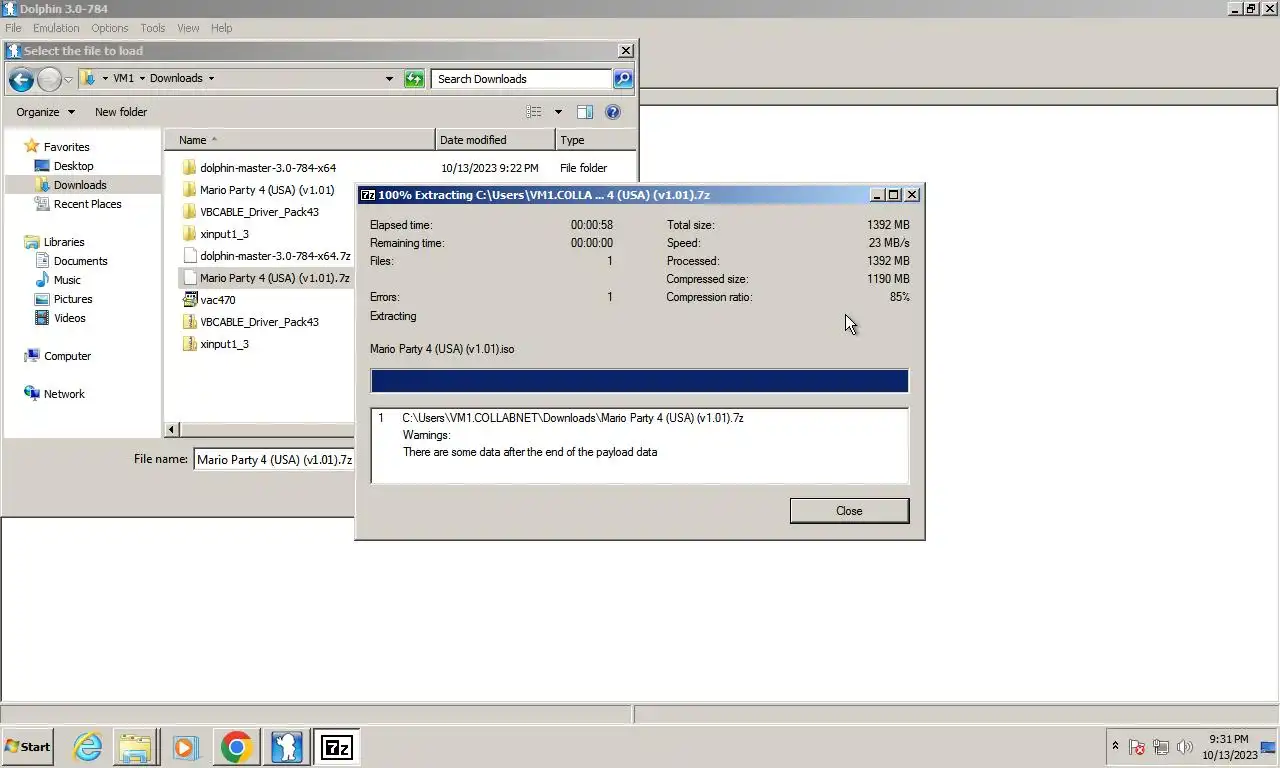
Task: Select Downloads in navigation pane
Action: [80, 185]
